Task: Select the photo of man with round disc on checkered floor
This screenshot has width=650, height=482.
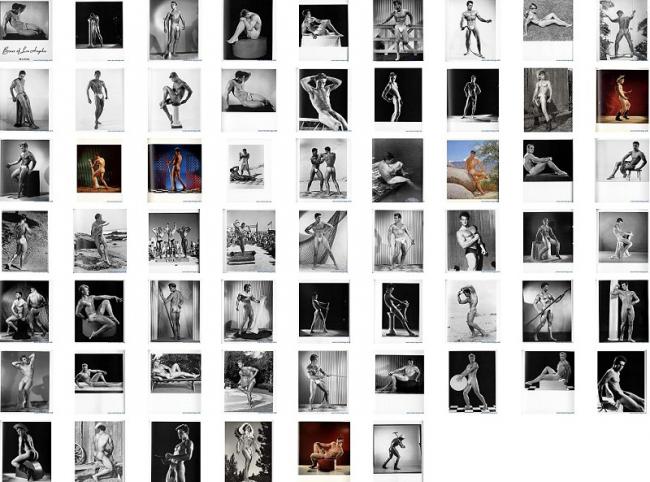Action: pos(472,380)
